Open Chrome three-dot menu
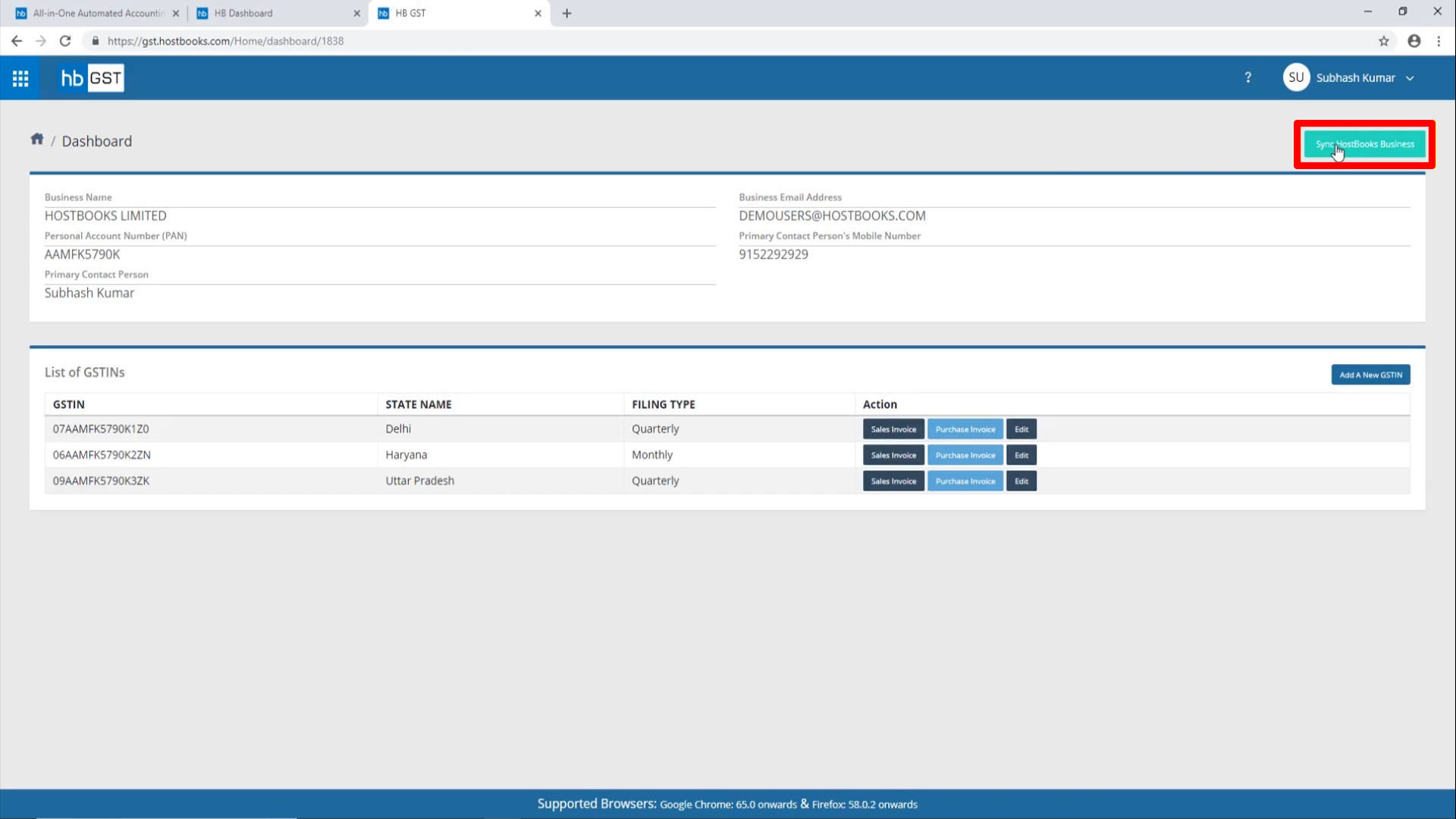 (1439, 41)
